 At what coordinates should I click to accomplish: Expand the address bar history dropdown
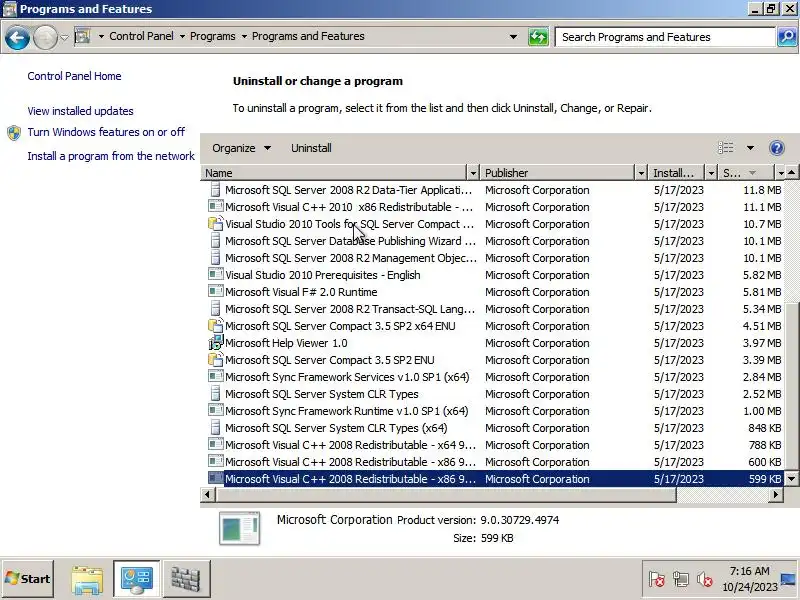pos(513,37)
